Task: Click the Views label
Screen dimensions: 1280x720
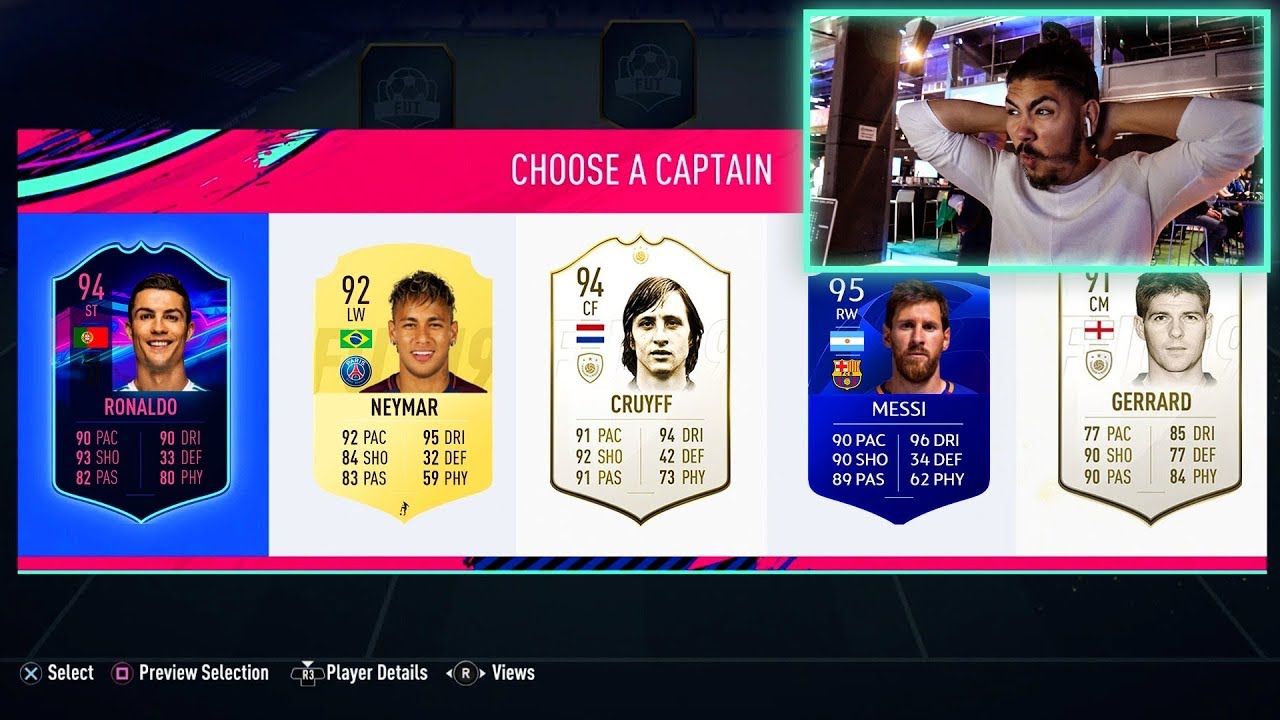Action: coord(513,673)
